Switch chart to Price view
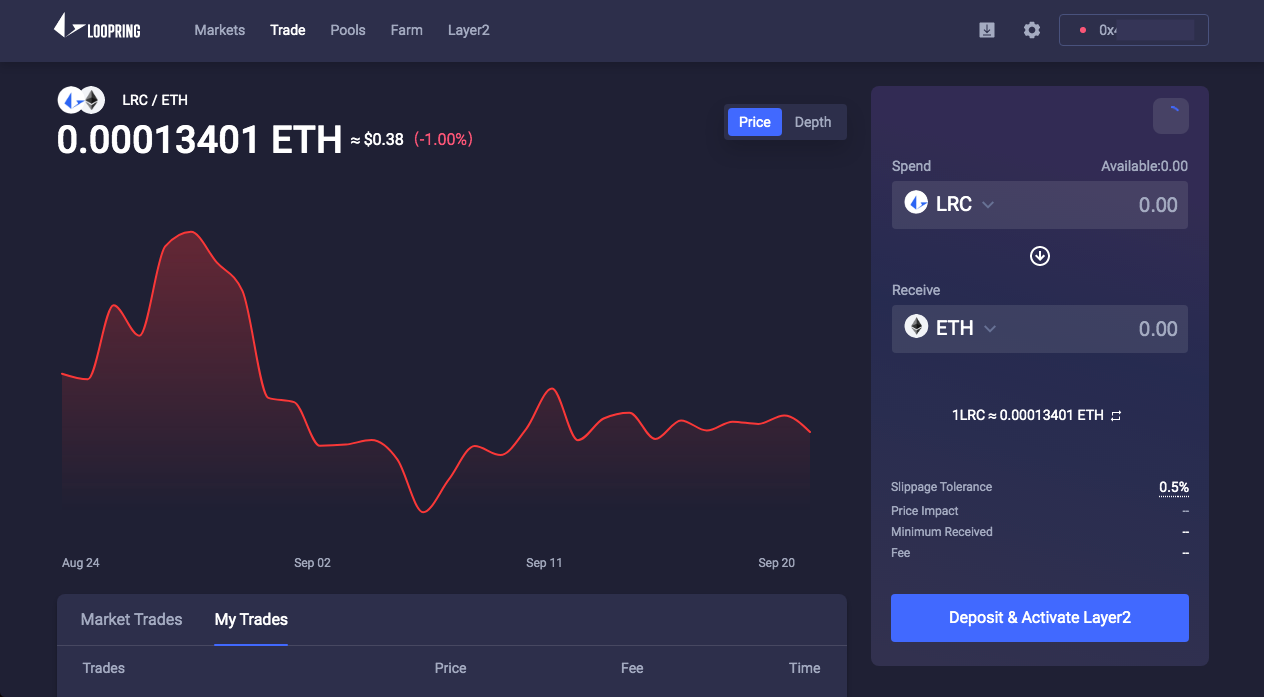This screenshot has width=1264, height=697. pos(755,122)
